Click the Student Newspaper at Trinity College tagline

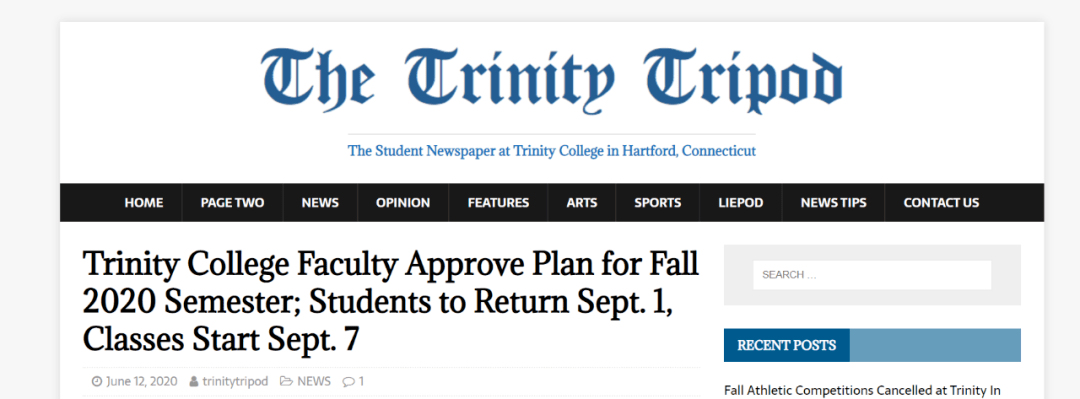pos(552,150)
